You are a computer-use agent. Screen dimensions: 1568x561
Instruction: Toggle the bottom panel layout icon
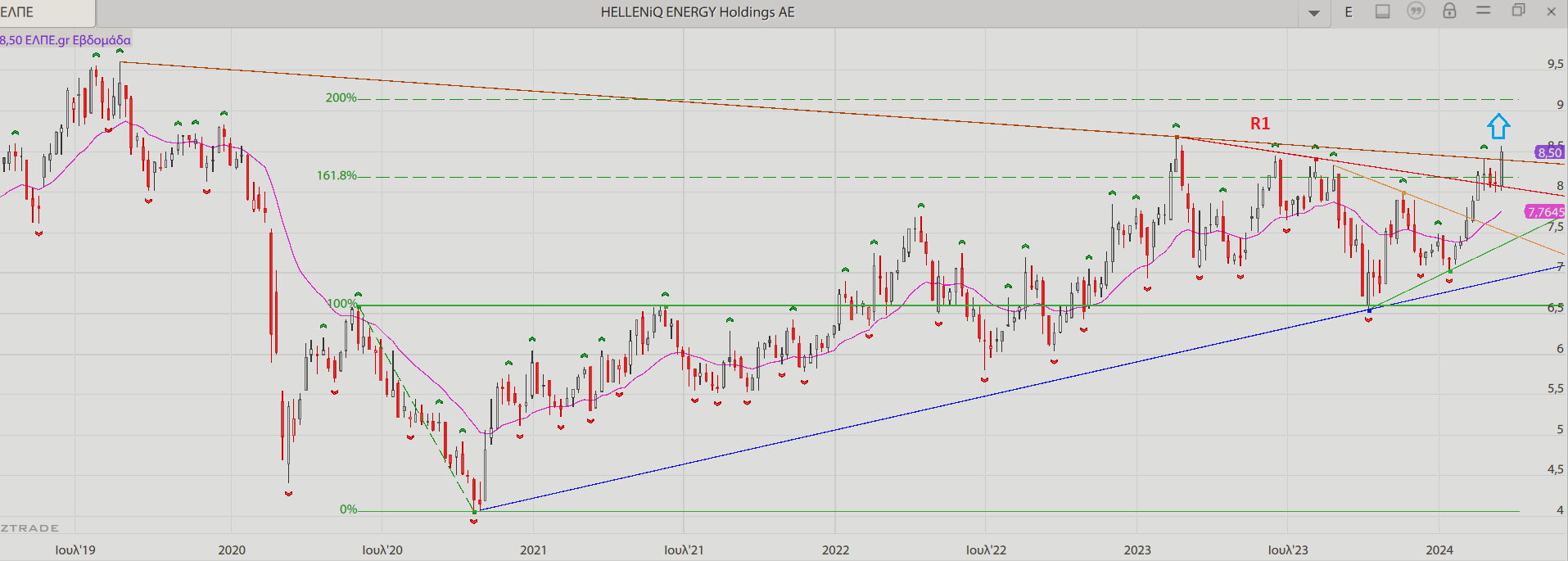1382,11
